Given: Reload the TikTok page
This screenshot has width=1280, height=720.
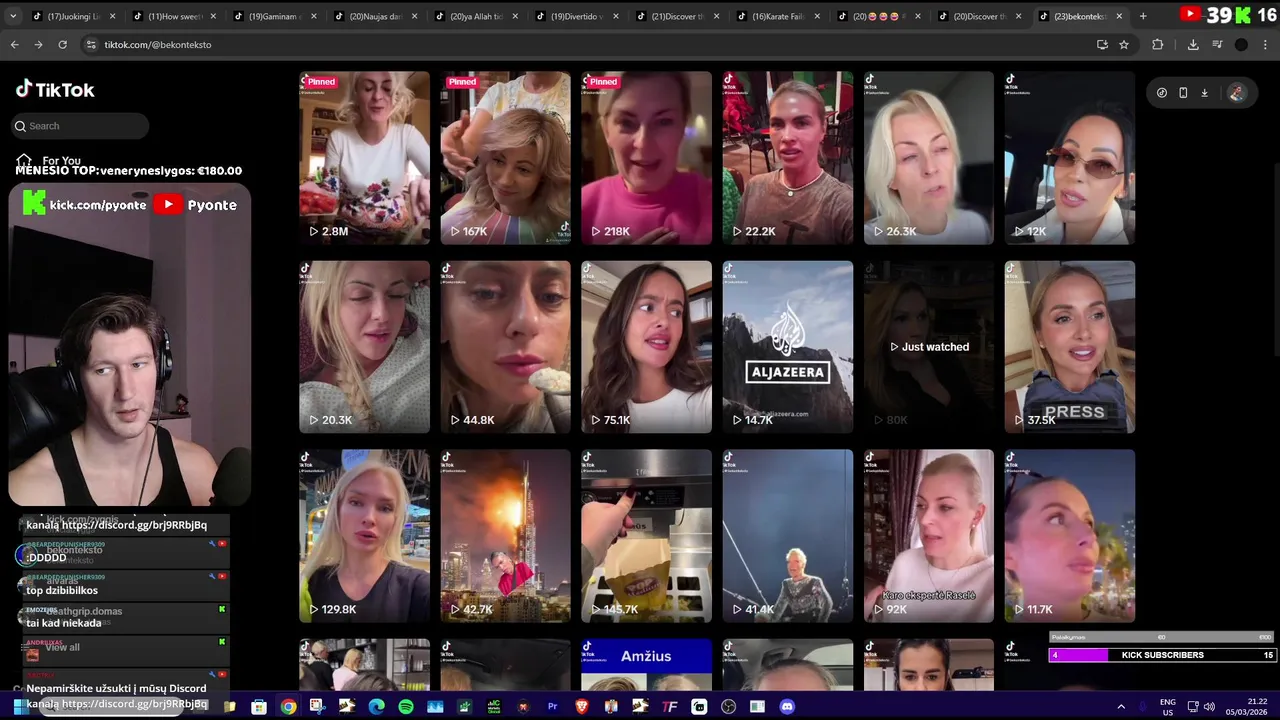Looking at the screenshot, I should pyautogui.click(x=62, y=45).
